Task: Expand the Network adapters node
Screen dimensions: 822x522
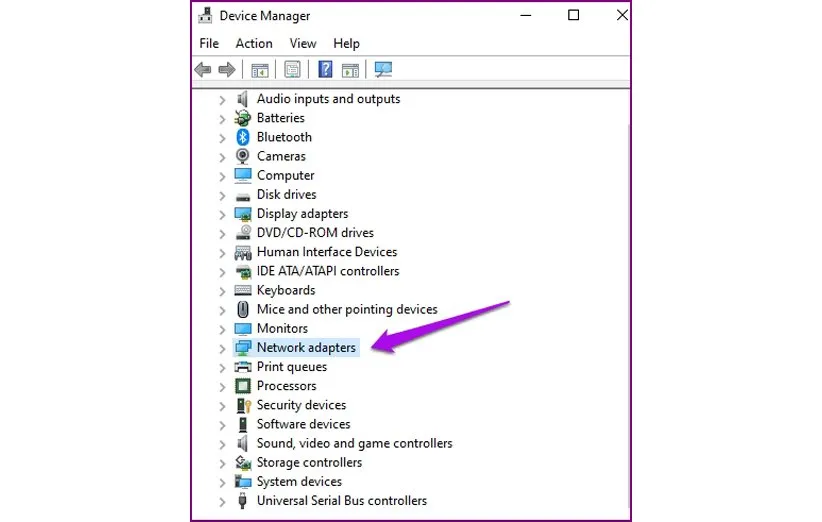Action: [222, 348]
